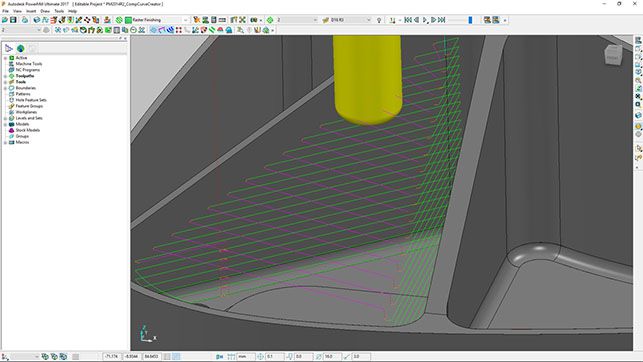Adjust the simulation speed slider
The width and height of the screenshot is (643, 362).
click(x=470, y=20)
